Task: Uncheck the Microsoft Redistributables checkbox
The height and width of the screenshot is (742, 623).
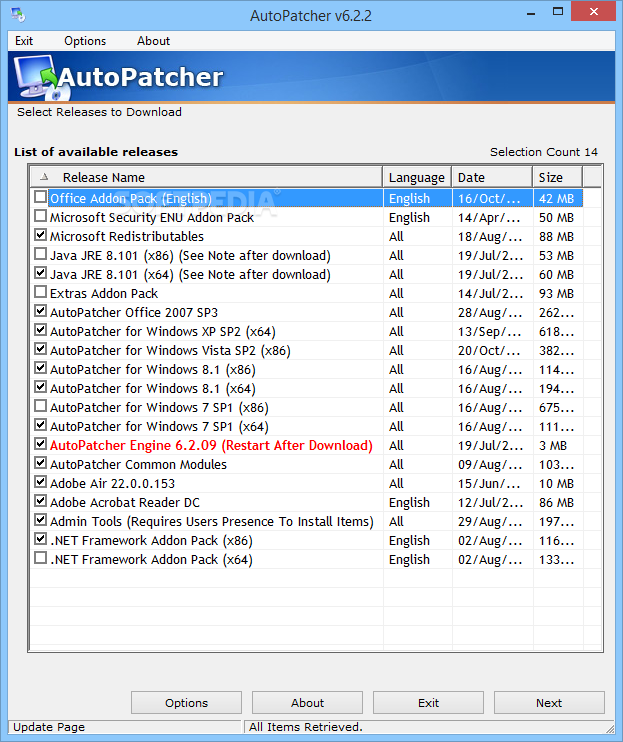Action: [41, 235]
